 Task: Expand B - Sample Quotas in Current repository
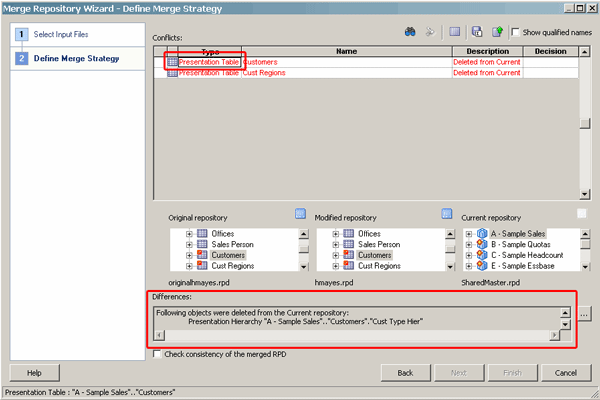pyautogui.click(x=469, y=245)
